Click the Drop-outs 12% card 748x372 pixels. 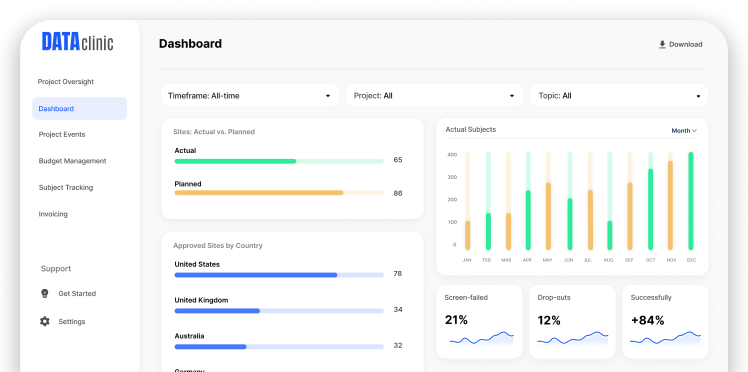click(572, 322)
